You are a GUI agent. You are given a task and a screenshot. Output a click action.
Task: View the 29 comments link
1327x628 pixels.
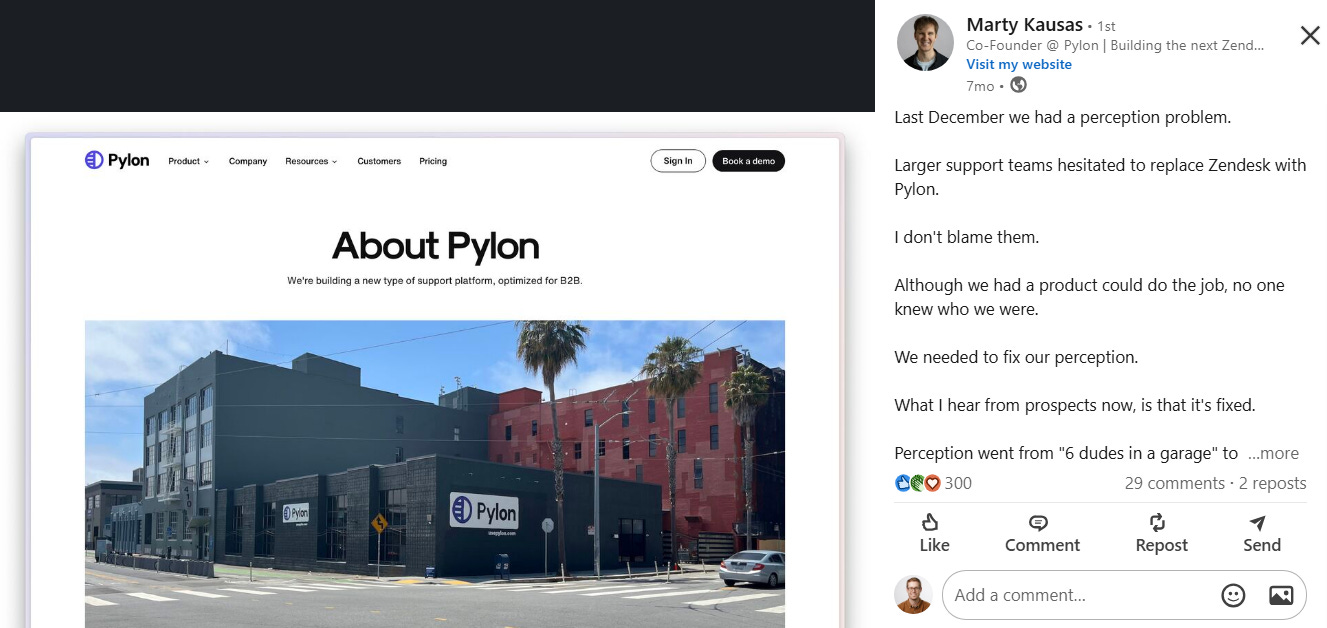pyautogui.click(x=1174, y=483)
